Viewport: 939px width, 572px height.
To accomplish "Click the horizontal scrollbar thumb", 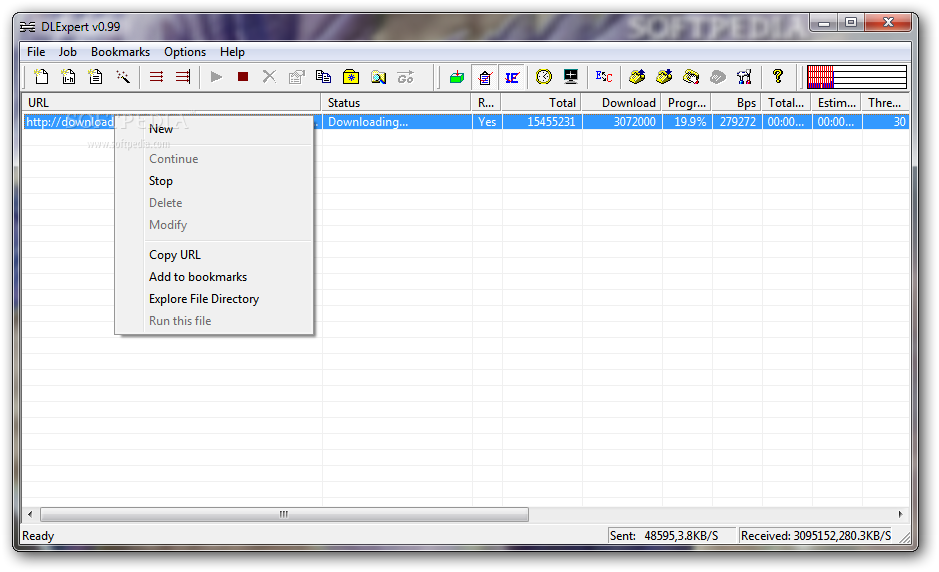I will 284,514.
